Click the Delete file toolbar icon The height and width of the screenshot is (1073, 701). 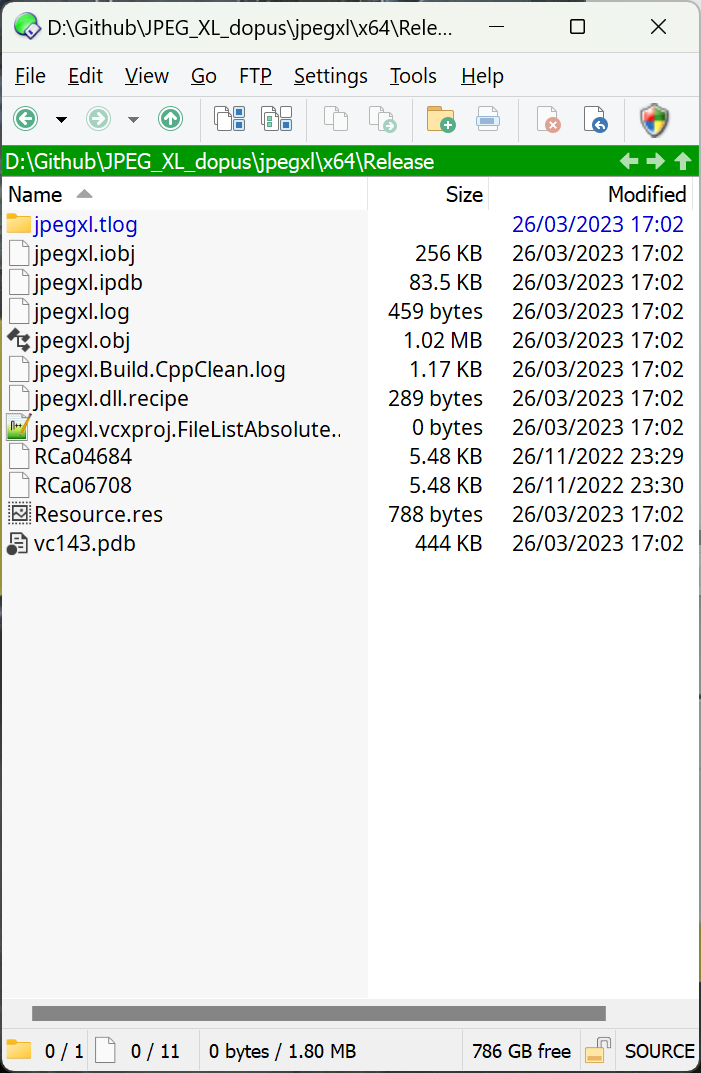pos(548,119)
